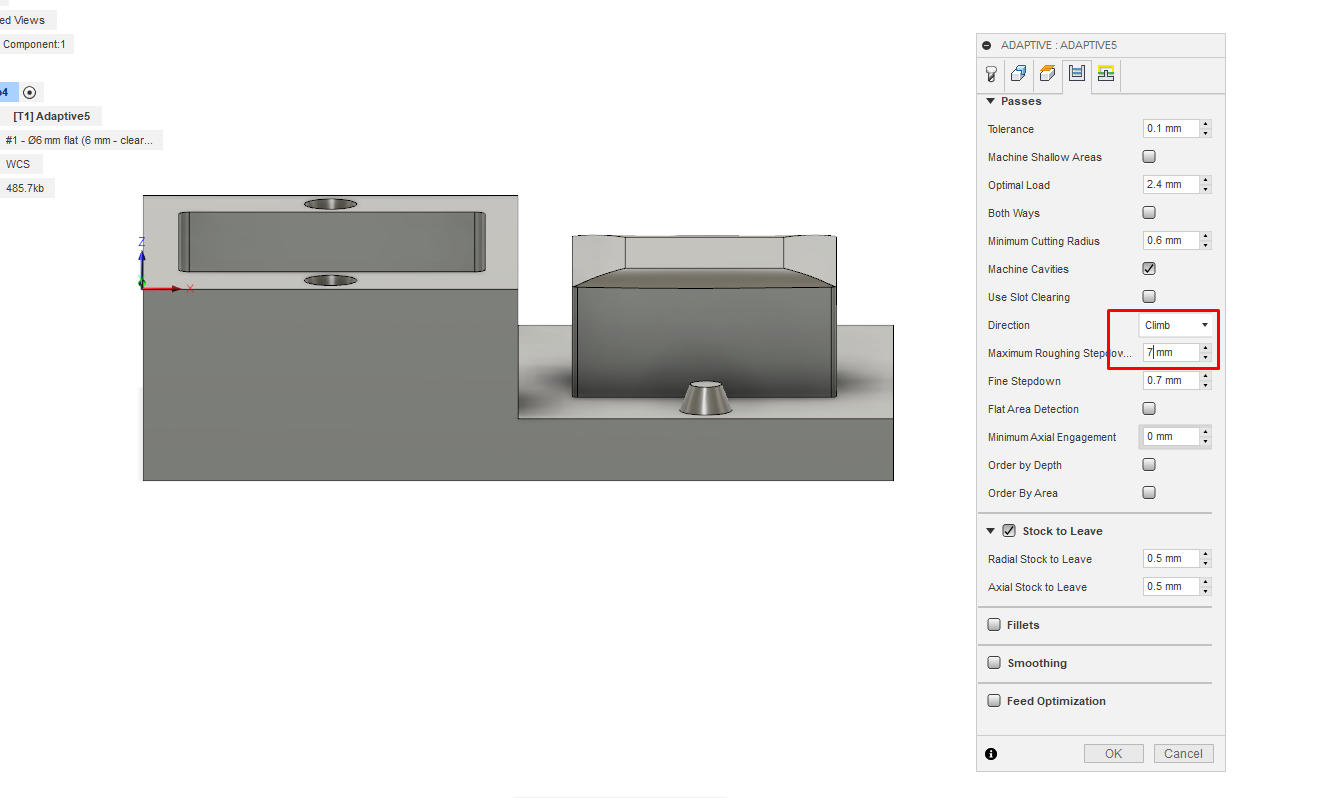Click the Minimum Axial Engagement field

(x=1171, y=437)
